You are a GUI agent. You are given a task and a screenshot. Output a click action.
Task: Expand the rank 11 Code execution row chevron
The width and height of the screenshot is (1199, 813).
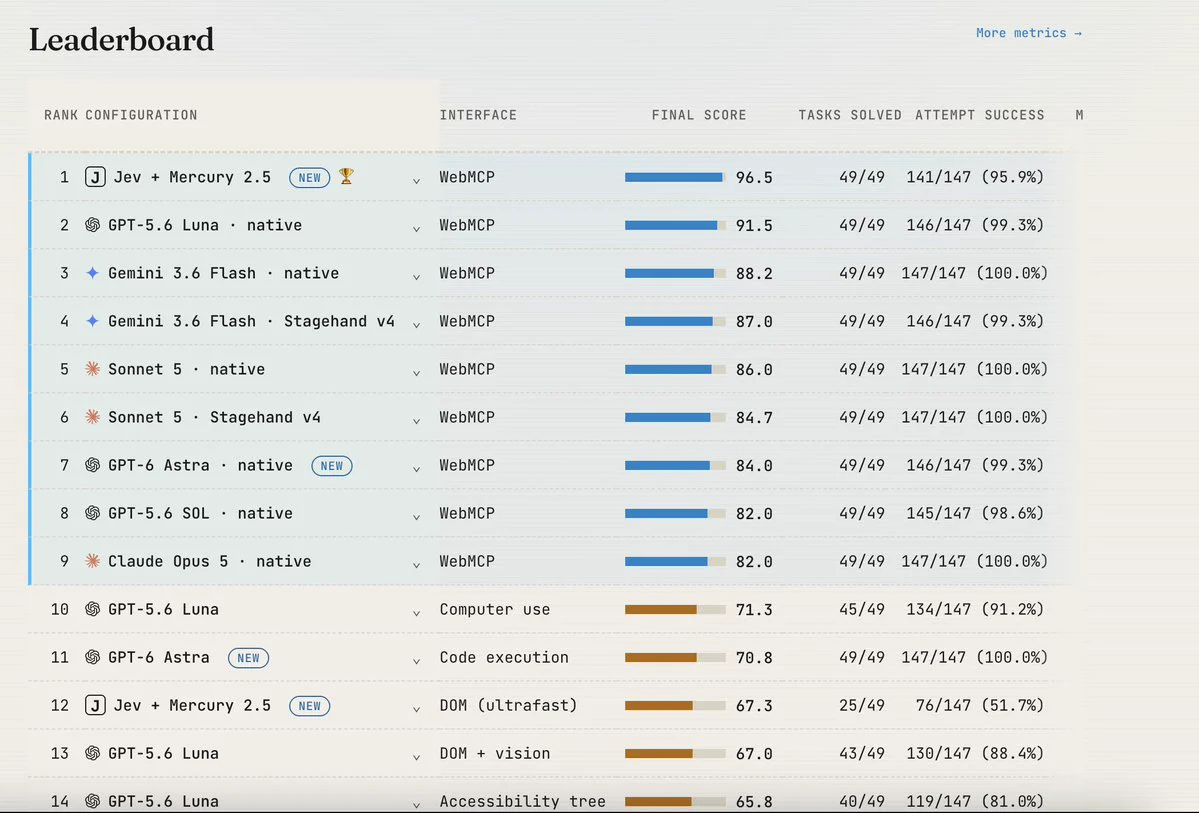point(417,661)
